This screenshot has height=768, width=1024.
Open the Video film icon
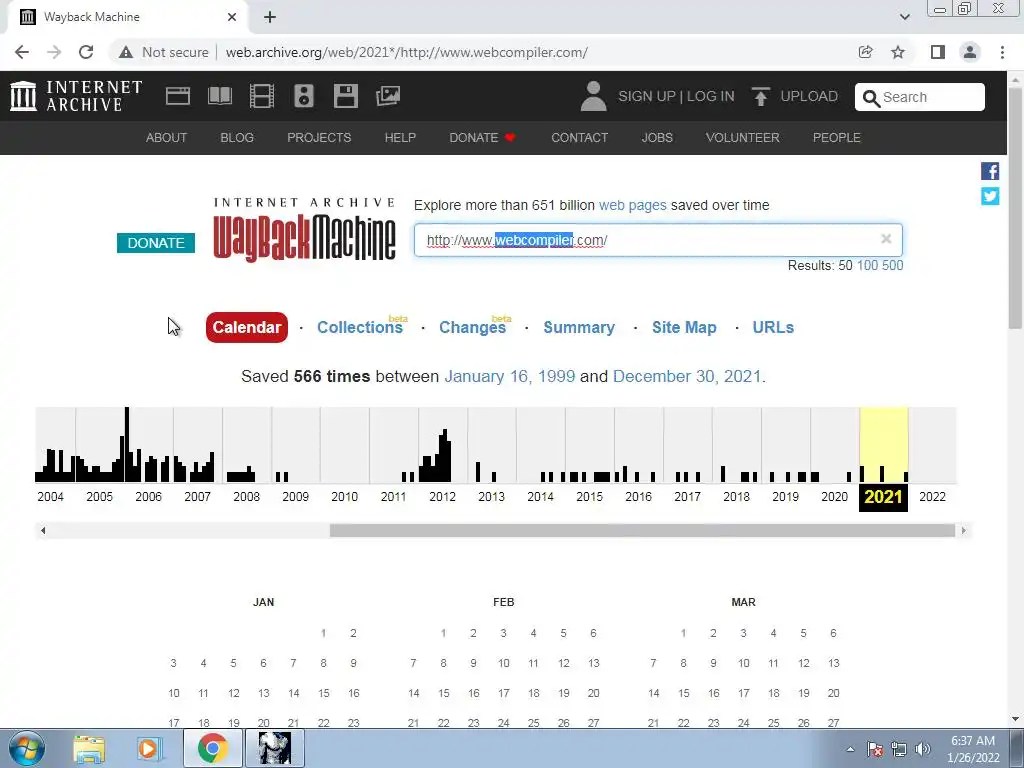(262, 96)
